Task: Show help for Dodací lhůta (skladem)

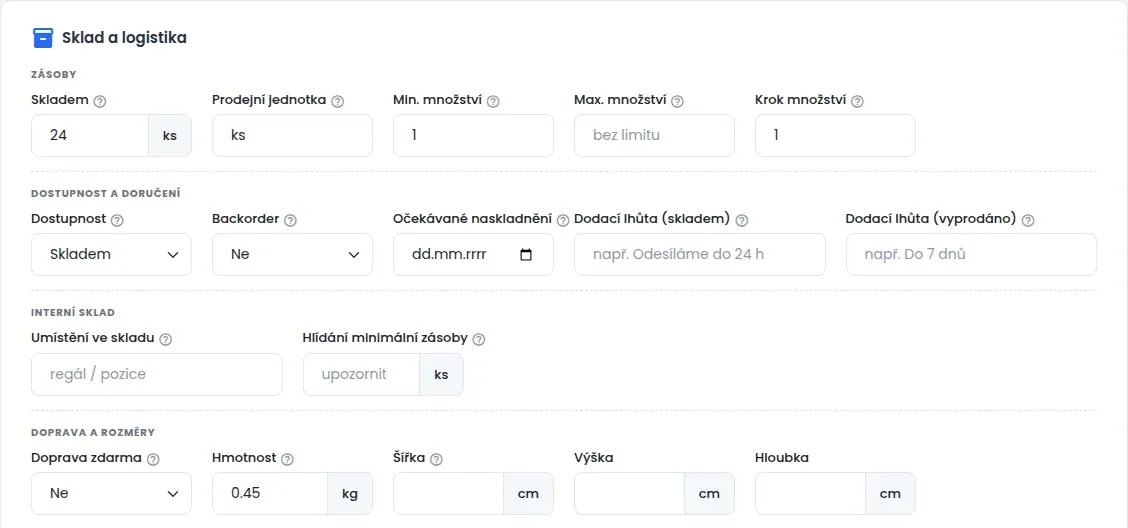Action: tap(742, 220)
